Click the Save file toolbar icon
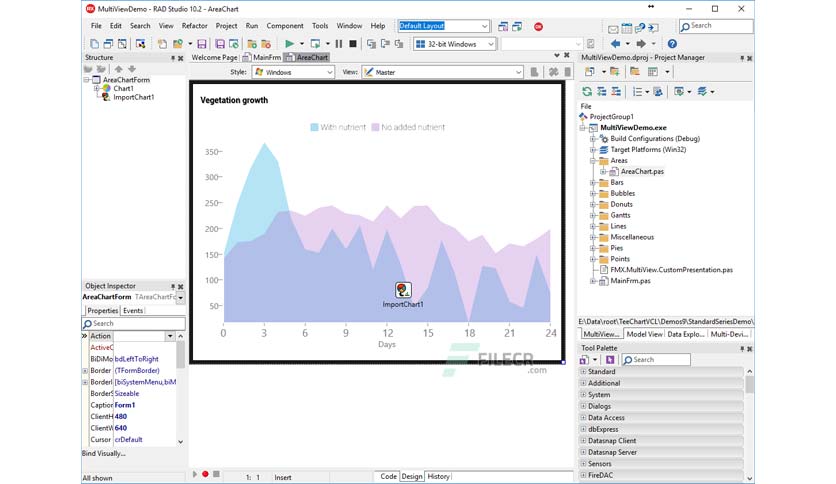The image size is (836, 484). click(202, 44)
